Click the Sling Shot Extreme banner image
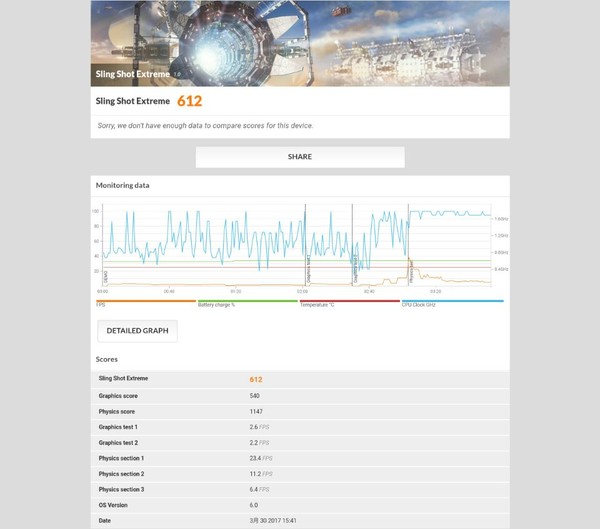The width and height of the screenshot is (600, 529). click(x=300, y=43)
